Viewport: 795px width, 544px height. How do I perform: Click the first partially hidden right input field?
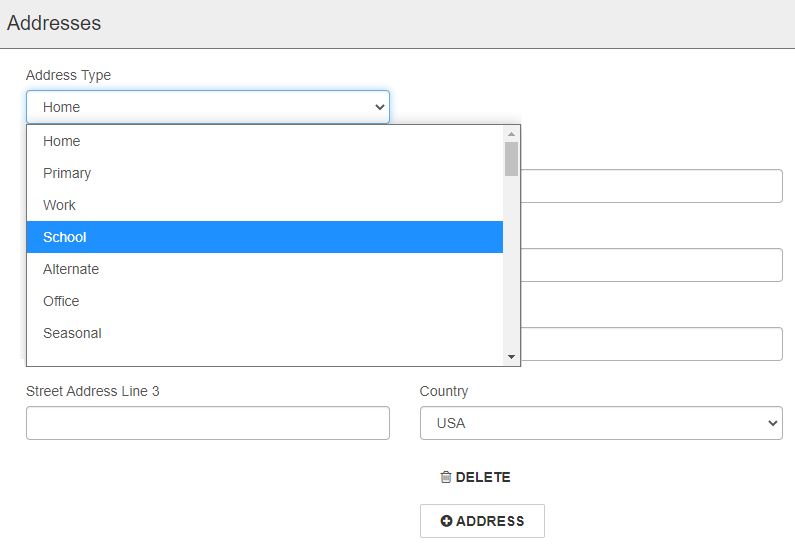650,186
